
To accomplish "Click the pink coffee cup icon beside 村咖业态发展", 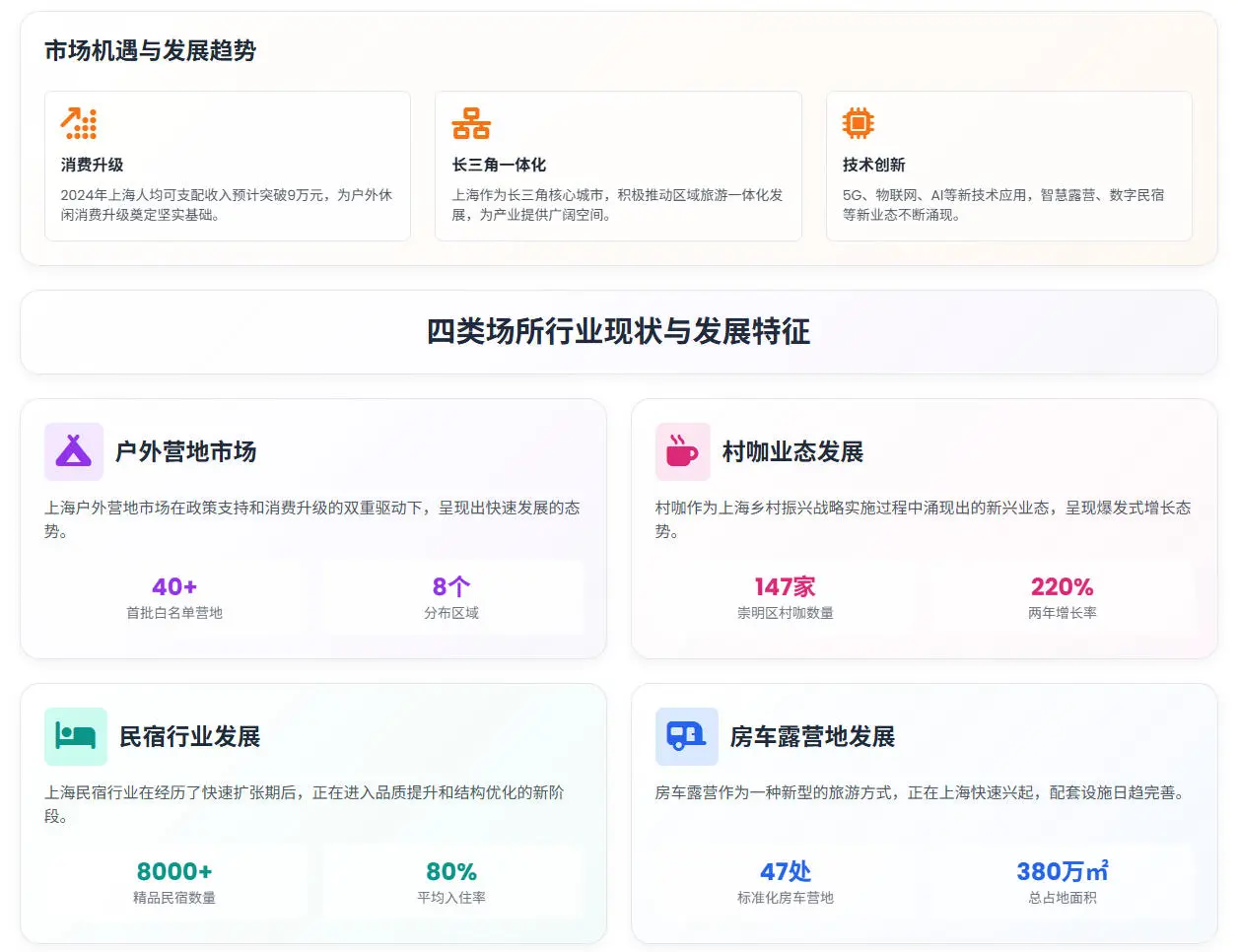I will [683, 450].
